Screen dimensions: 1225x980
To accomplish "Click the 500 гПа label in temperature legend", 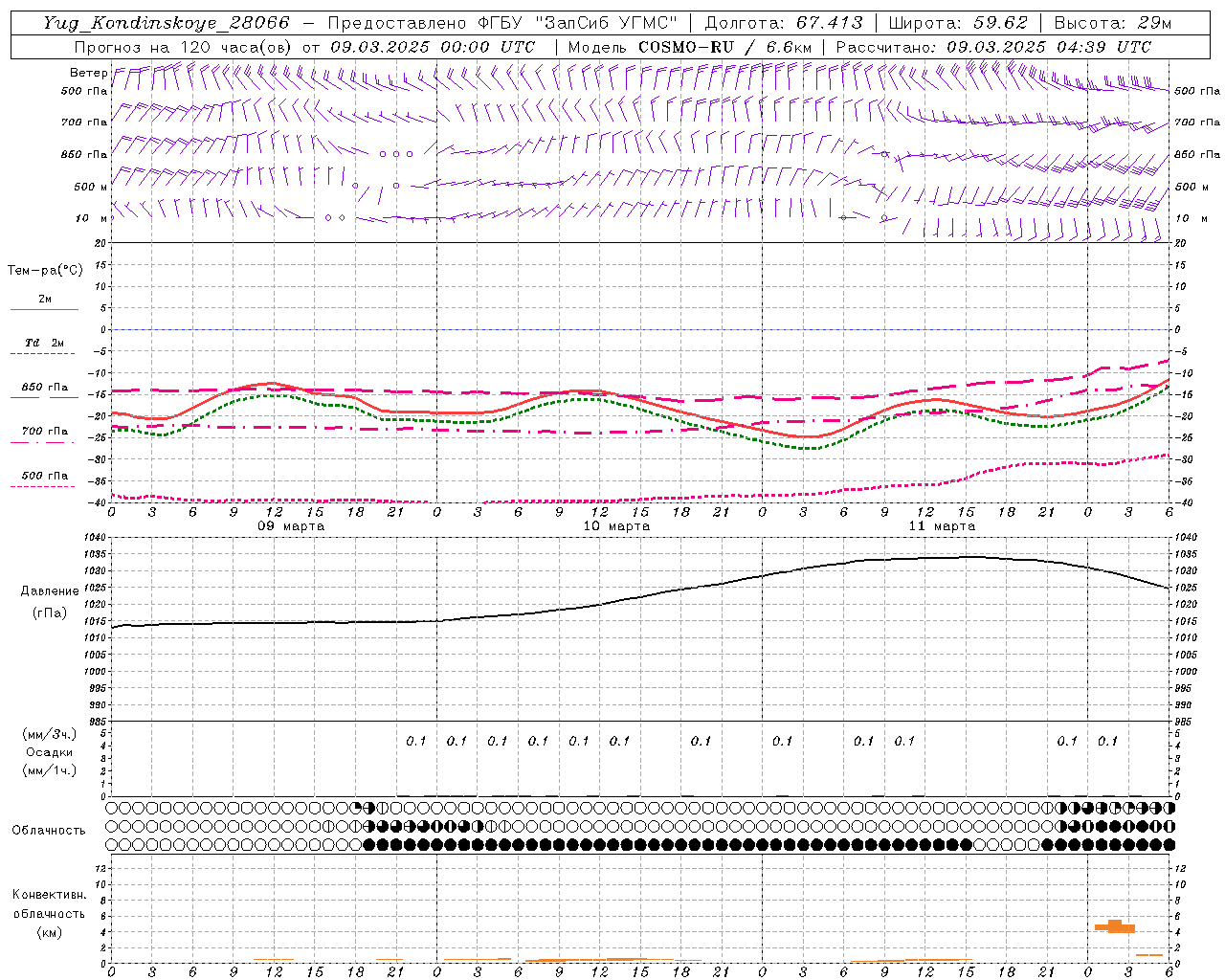I will (x=44, y=476).
